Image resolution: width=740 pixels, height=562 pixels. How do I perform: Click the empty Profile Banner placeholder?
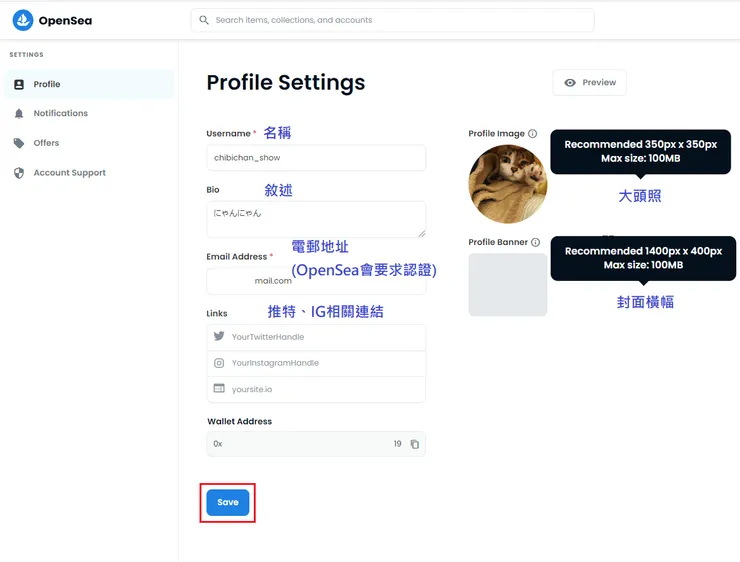point(508,285)
